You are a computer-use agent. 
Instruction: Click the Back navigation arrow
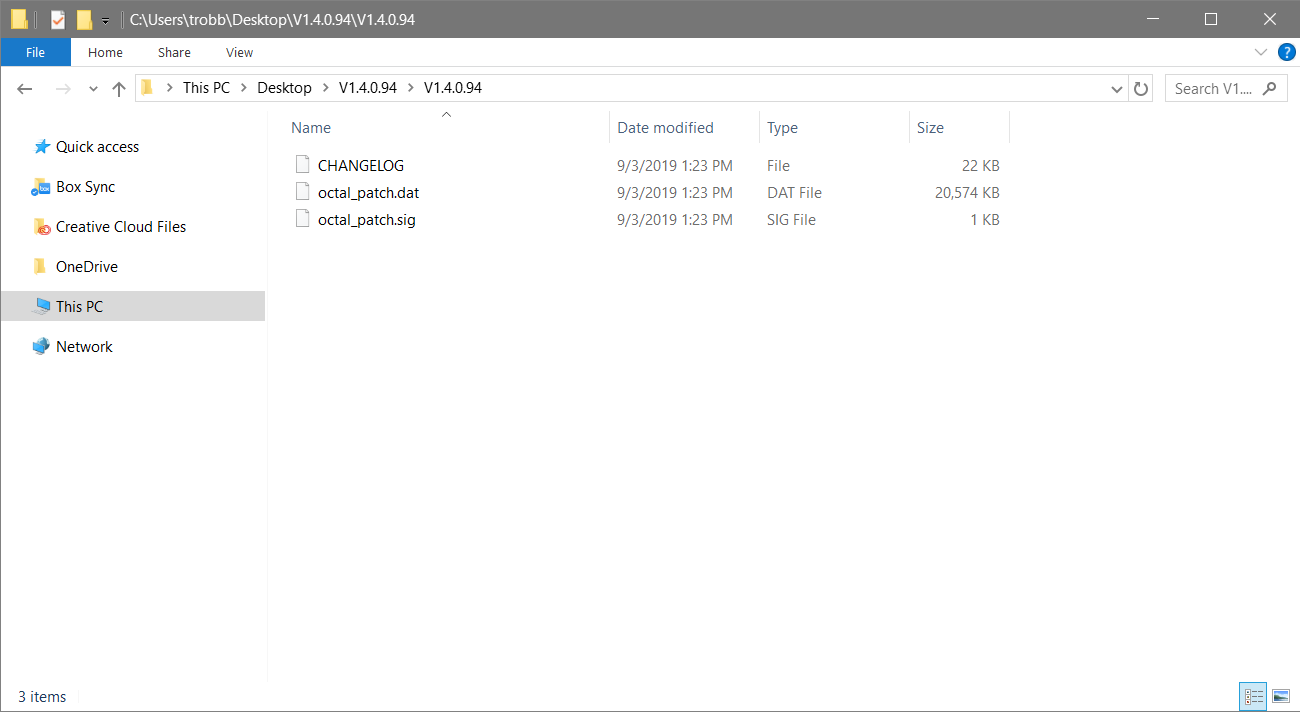[x=26, y=89]
